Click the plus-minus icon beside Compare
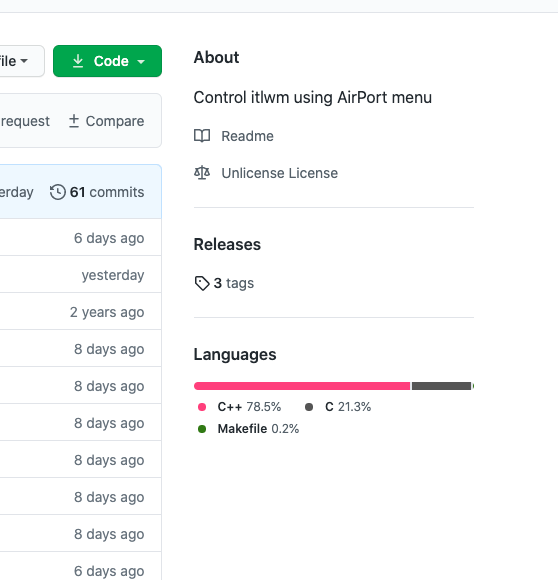Image resolution: width=558 pixels, height=580 pixels. coord(74,121)
